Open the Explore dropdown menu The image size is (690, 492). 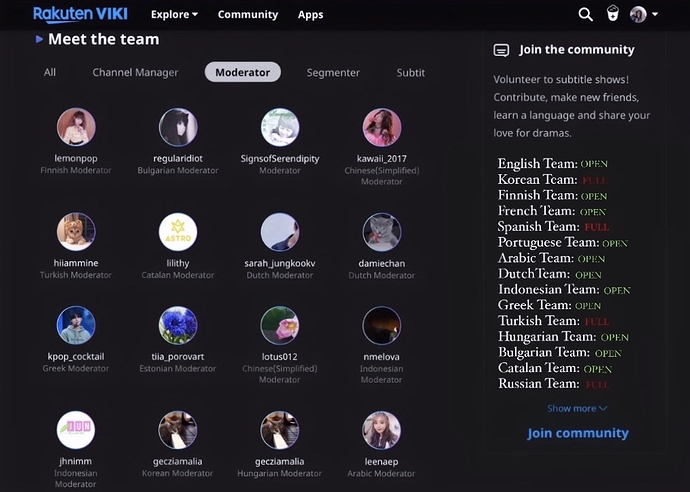174,15
